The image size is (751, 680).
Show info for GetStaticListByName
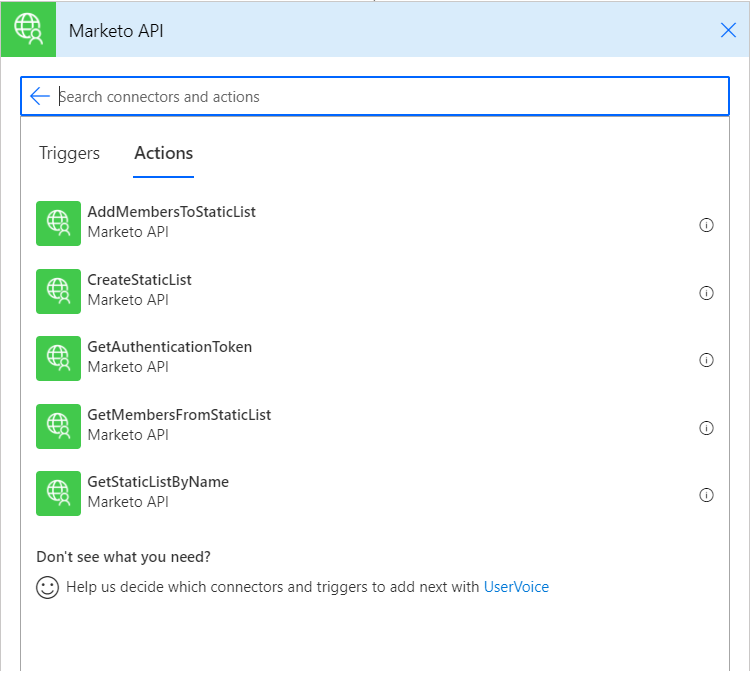[706, 495]
